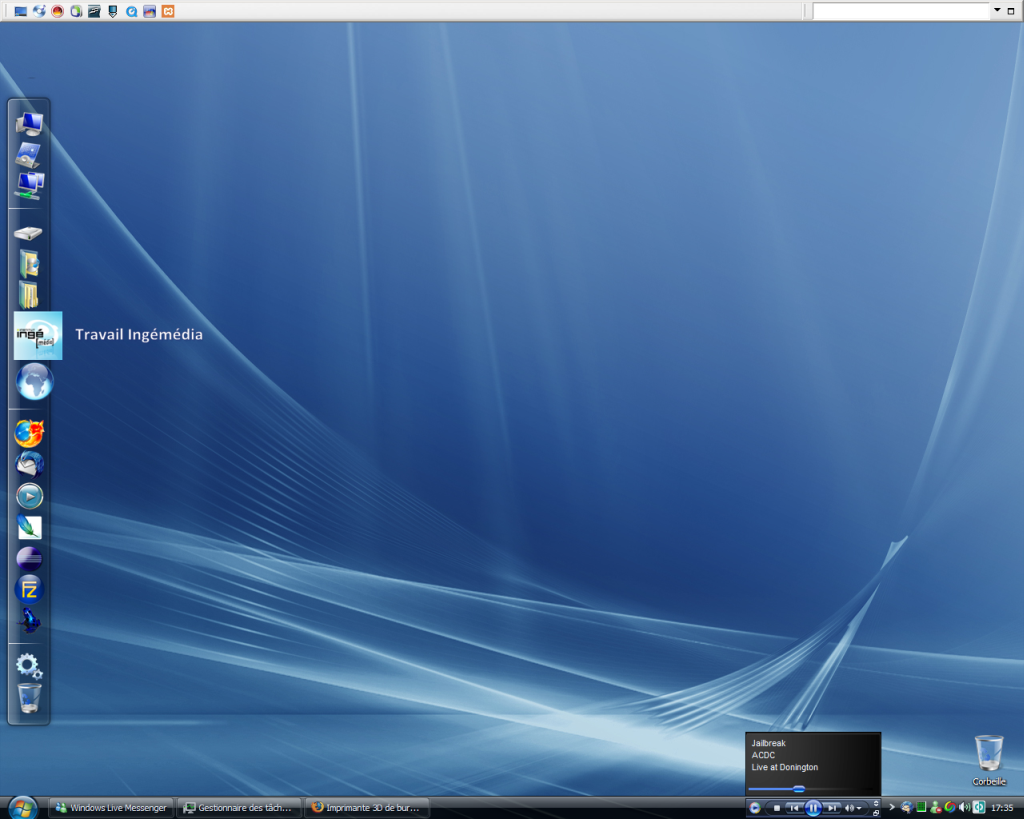
Task: Click the media player logo in the taskbar
Action: 755,808
